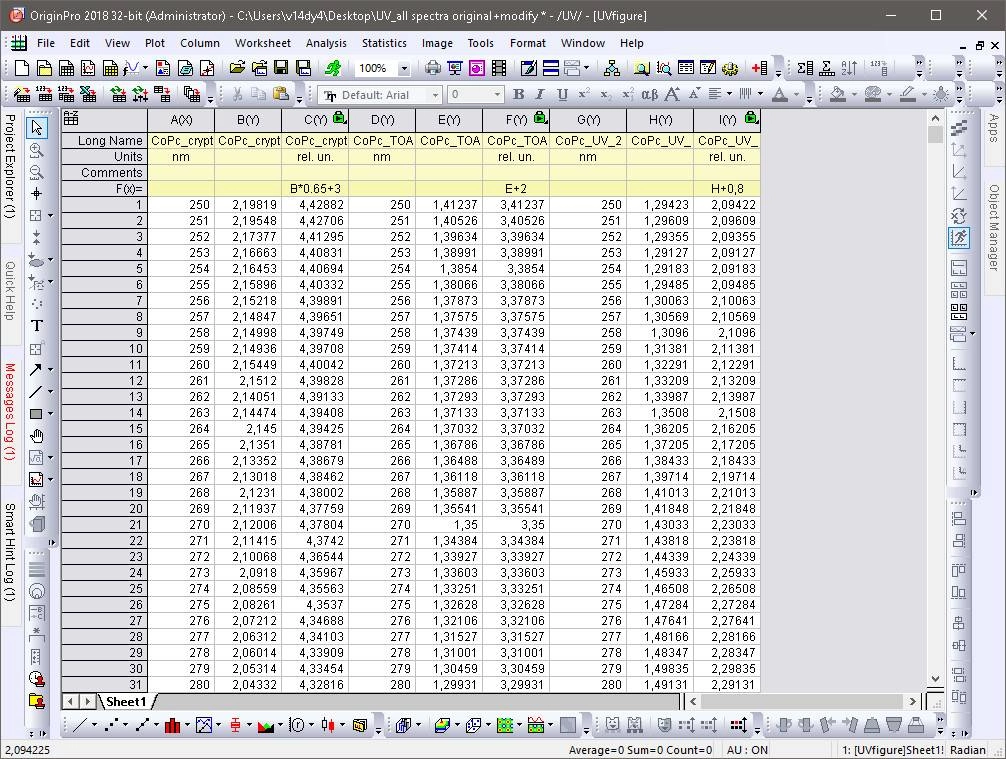Viewport: 1006px width, 759px height.
Task: Open the Statistics menu
Action: click(384, 43)
